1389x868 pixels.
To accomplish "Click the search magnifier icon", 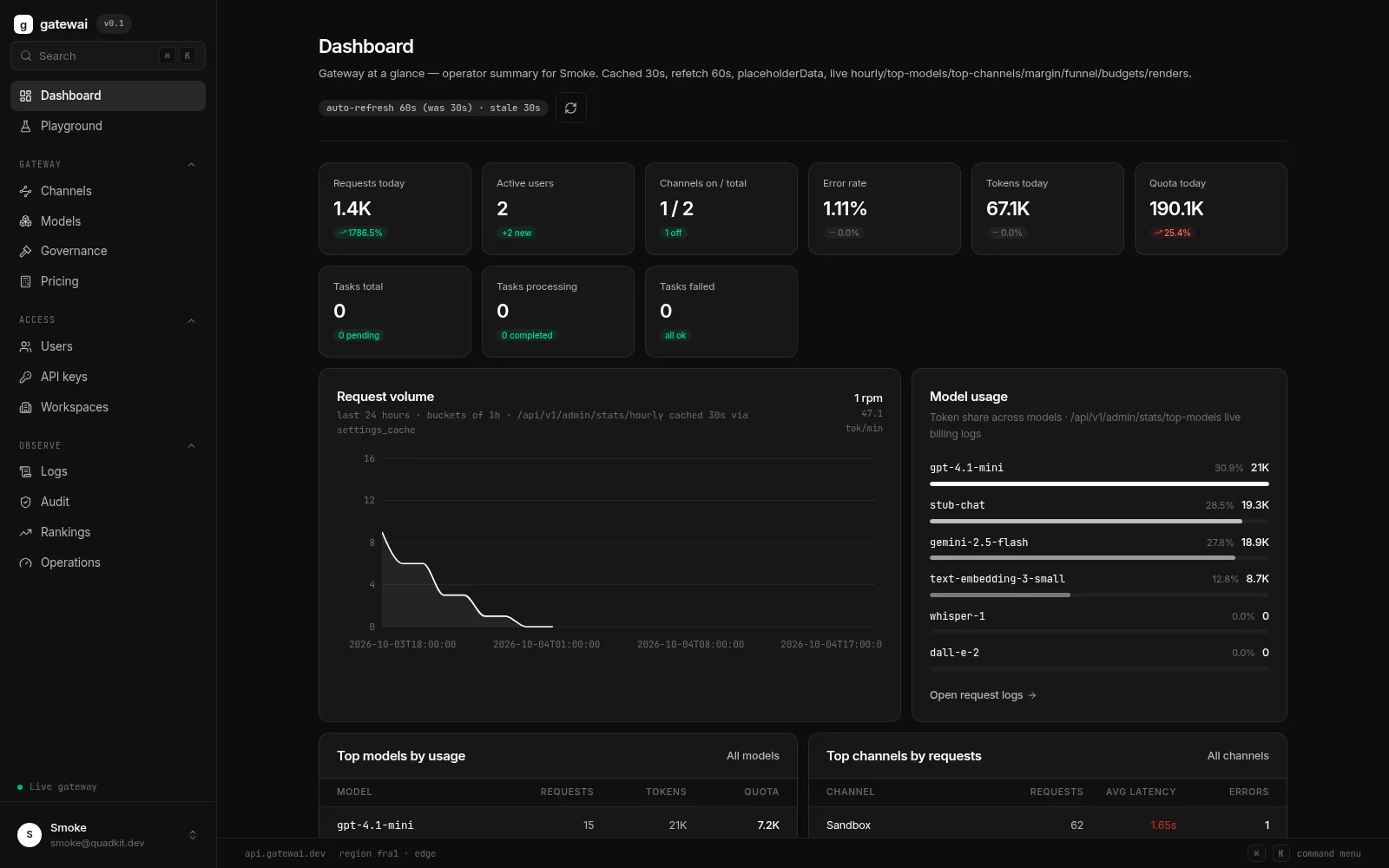I will pos(26,56).
